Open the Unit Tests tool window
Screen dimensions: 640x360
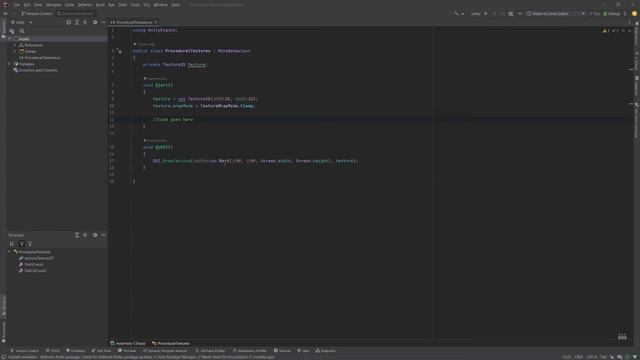coord(102,351)
